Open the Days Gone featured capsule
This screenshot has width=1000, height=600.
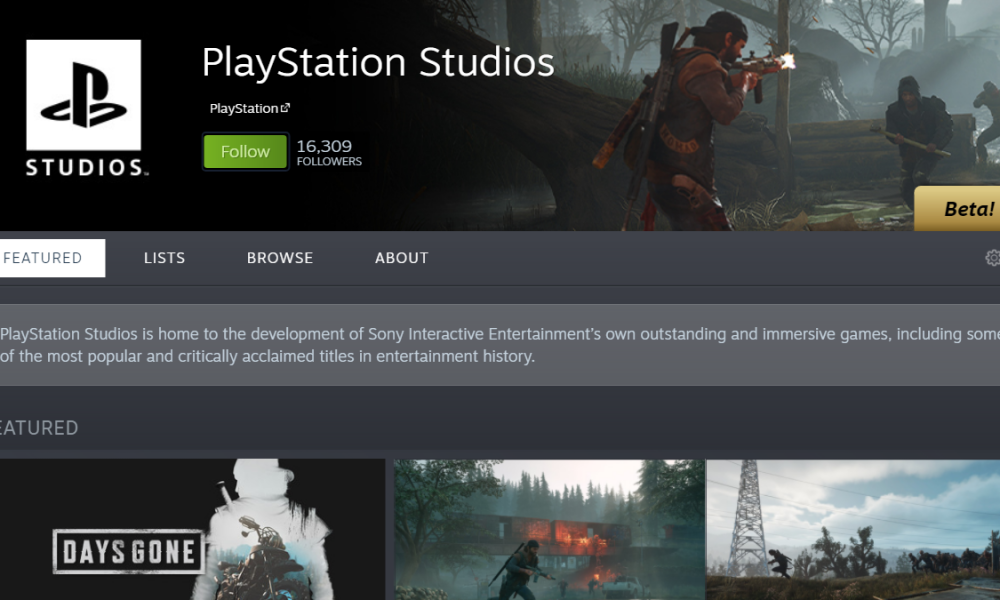pyautogui.click(x=193, y=529)
